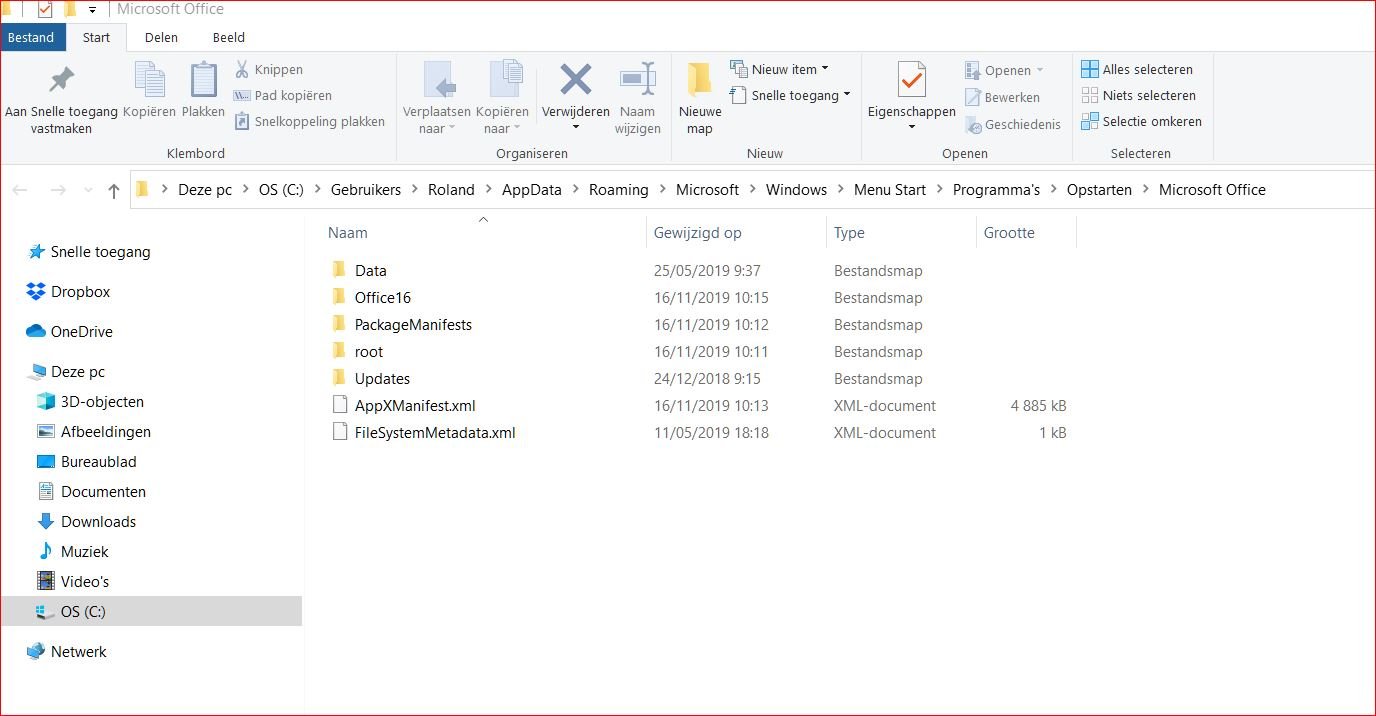Select the AppXManifest.xml file

pos(414,406)
